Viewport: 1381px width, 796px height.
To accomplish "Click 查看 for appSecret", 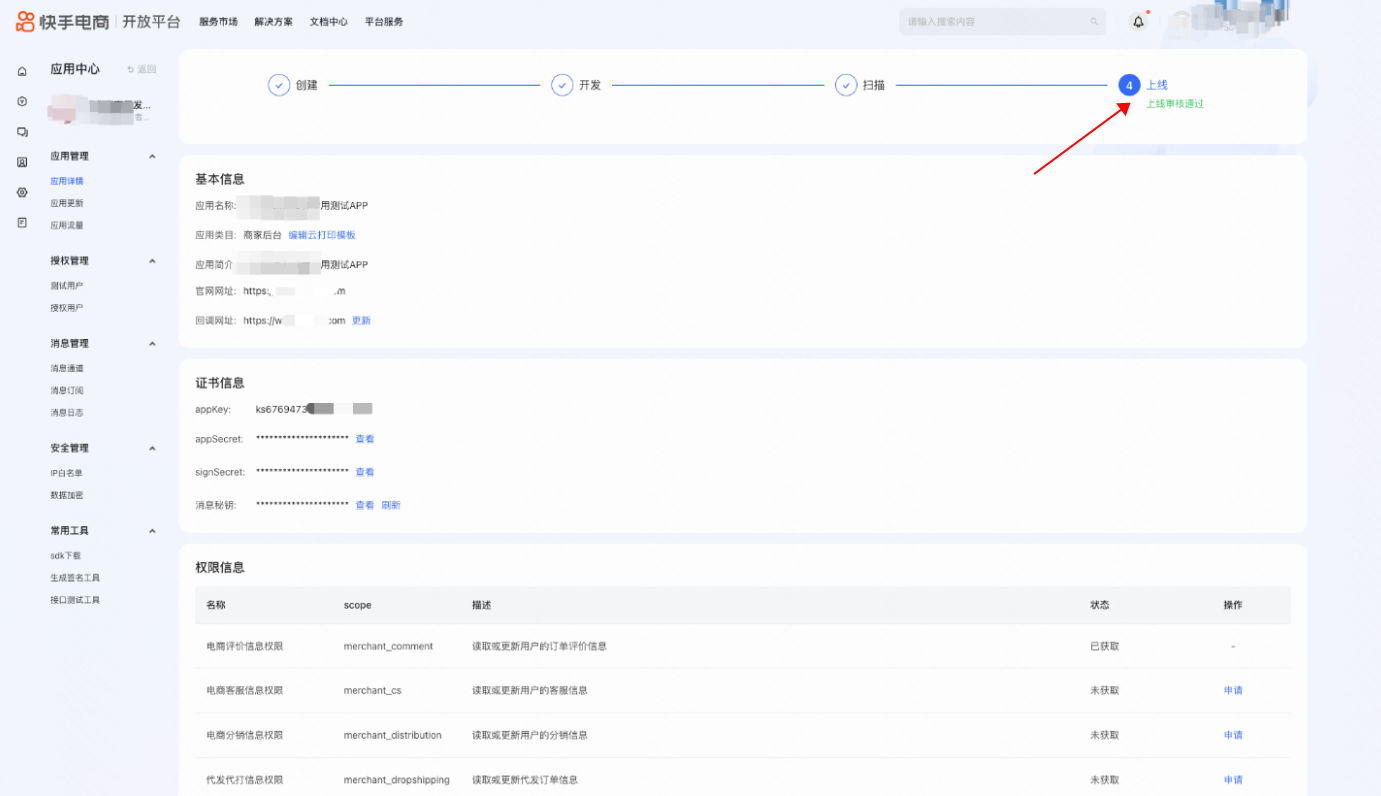I will click(x=365, y=439).
